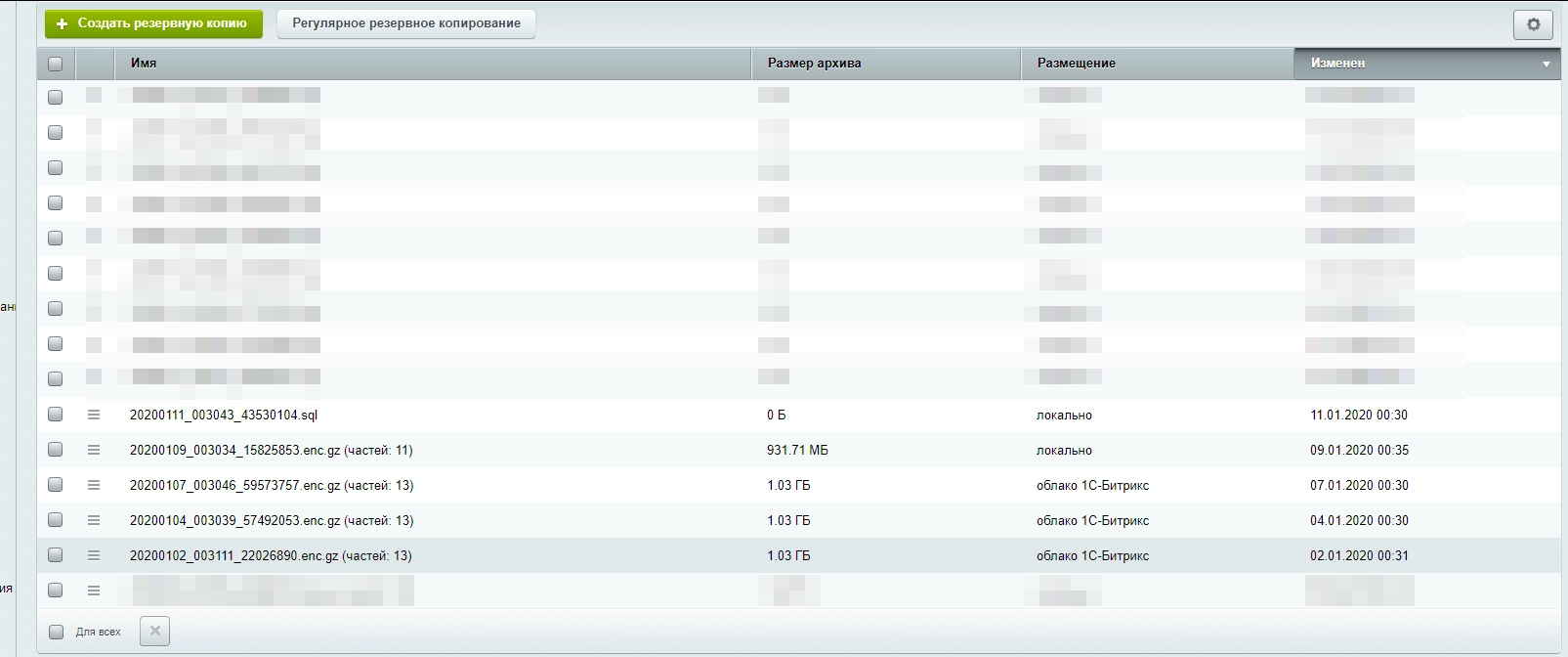Open the gear settings for the table
1568x657 pixels.
pyautogui.click(x=1532, y=24)
